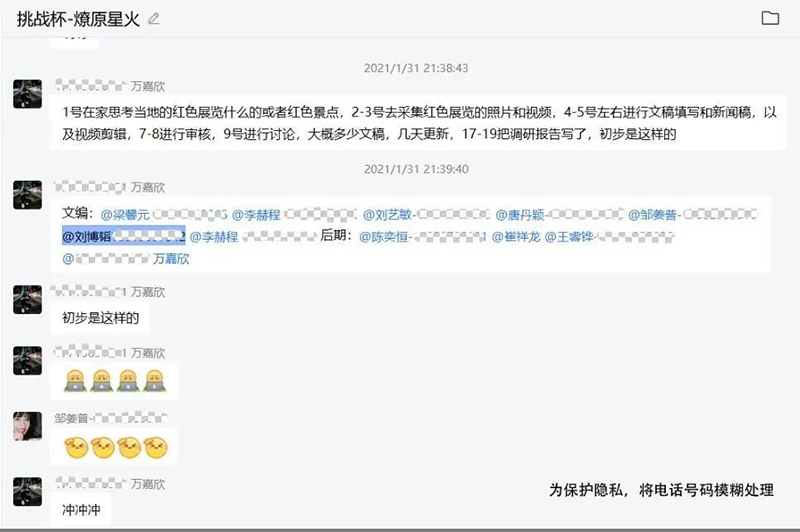Click the @王睿铧 mention link

pos(569,237)
